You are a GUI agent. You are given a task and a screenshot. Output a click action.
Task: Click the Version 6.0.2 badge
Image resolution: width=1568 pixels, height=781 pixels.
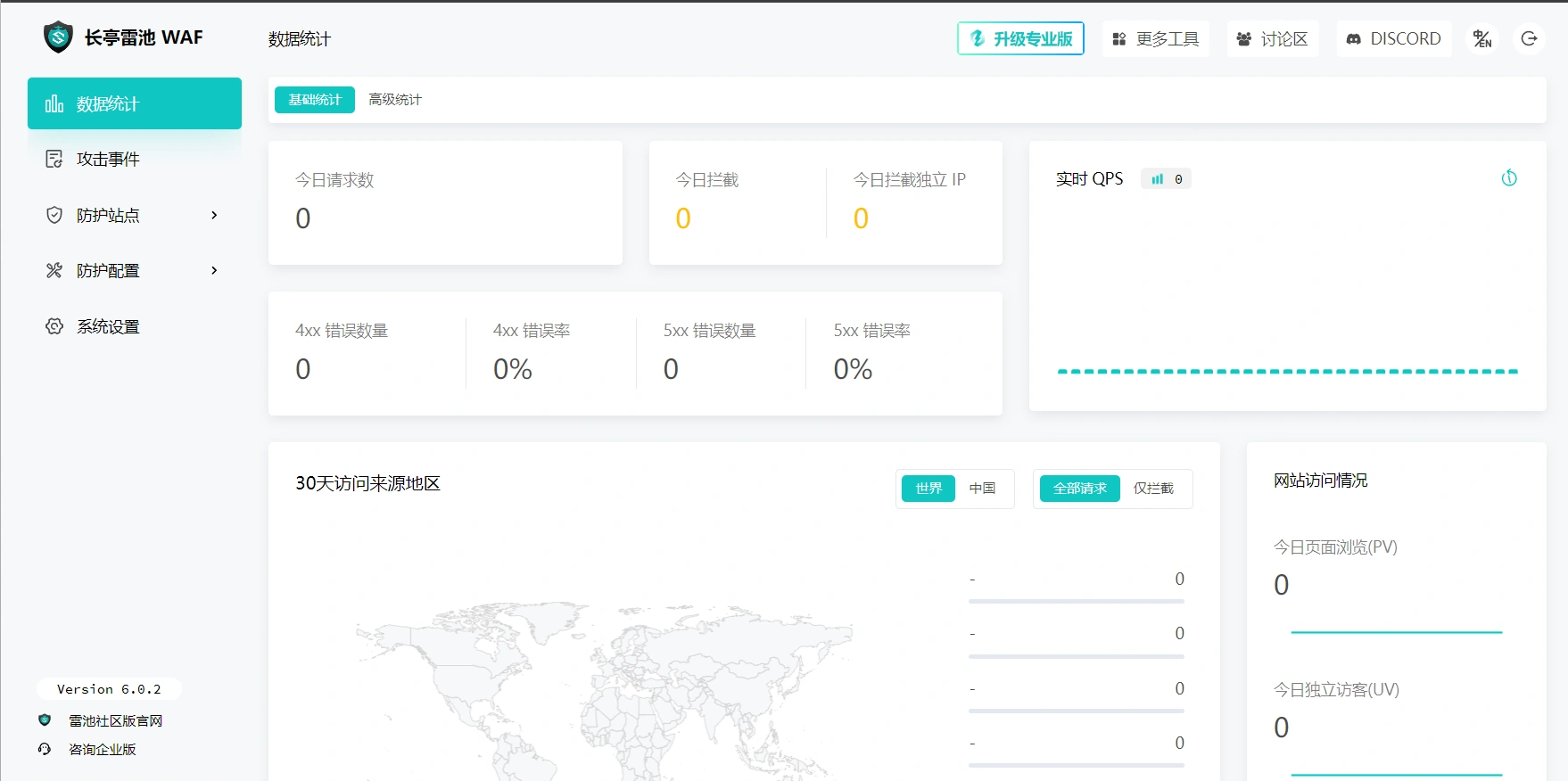[109, 689]
